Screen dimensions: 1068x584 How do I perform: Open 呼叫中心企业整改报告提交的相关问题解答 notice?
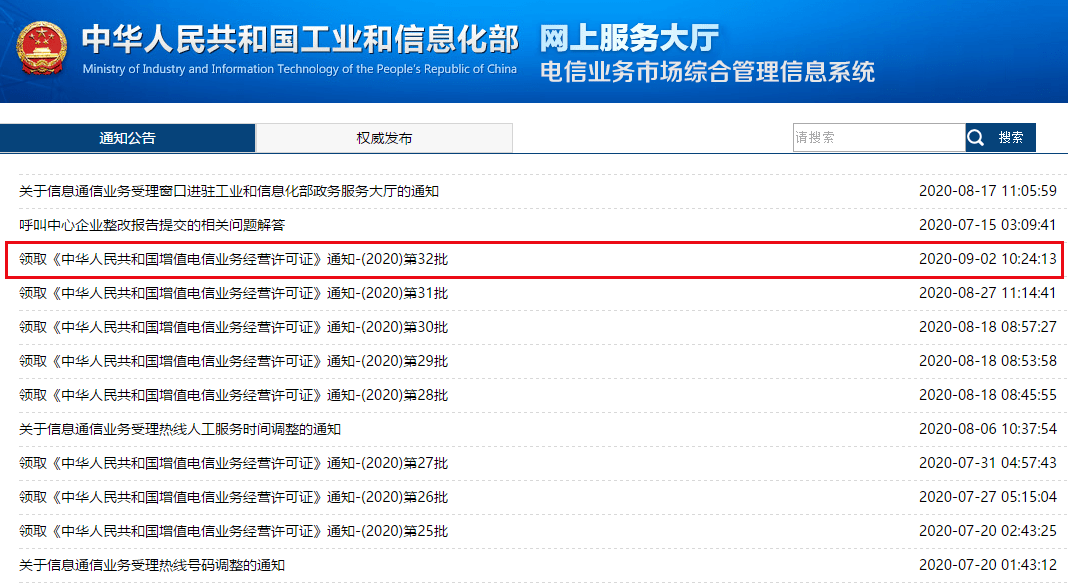[152, 225]
